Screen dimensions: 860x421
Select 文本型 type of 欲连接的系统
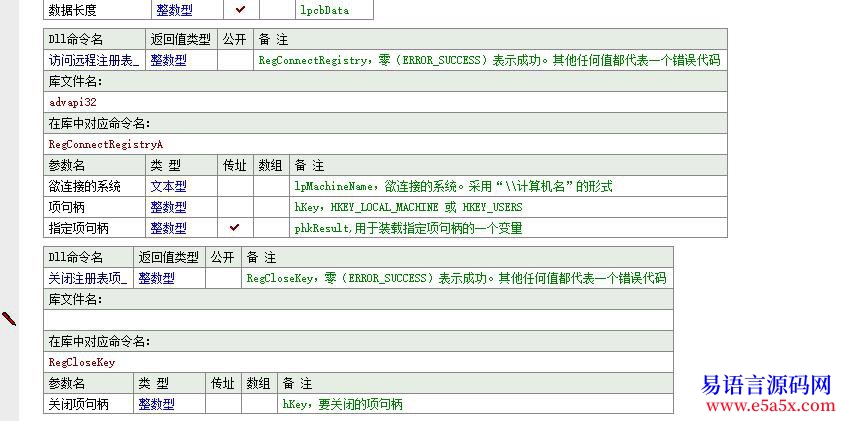(168, 186)
